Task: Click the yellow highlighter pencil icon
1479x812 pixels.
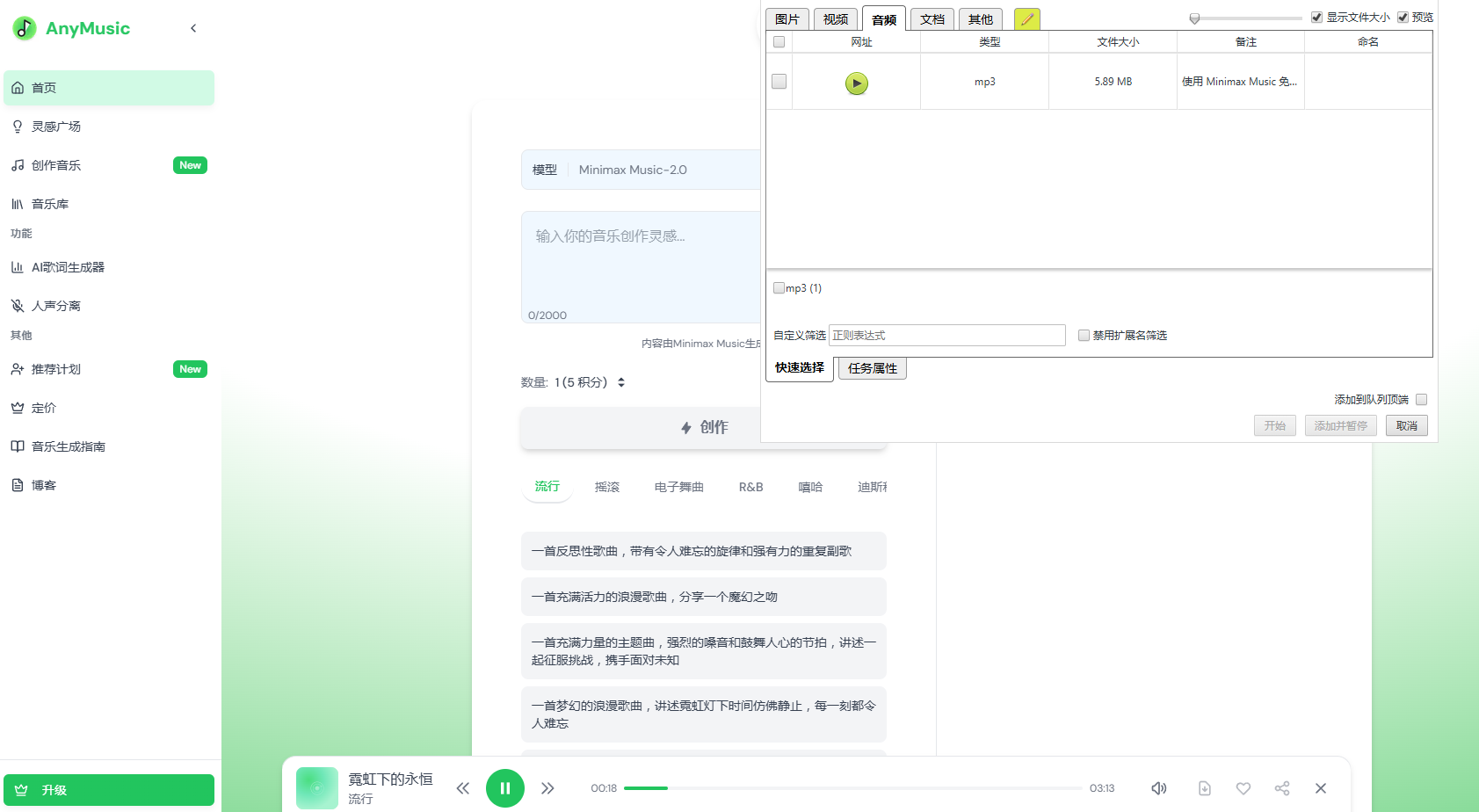Action: (1026, 18)
